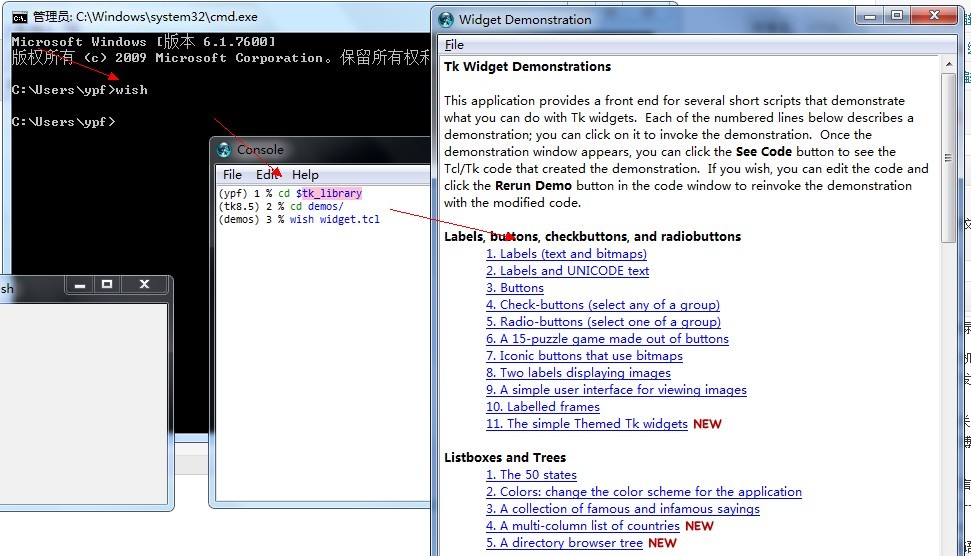Open the 10. Labelled frames demo
This screenshot has height=556, width=971.
pos(542,407)
